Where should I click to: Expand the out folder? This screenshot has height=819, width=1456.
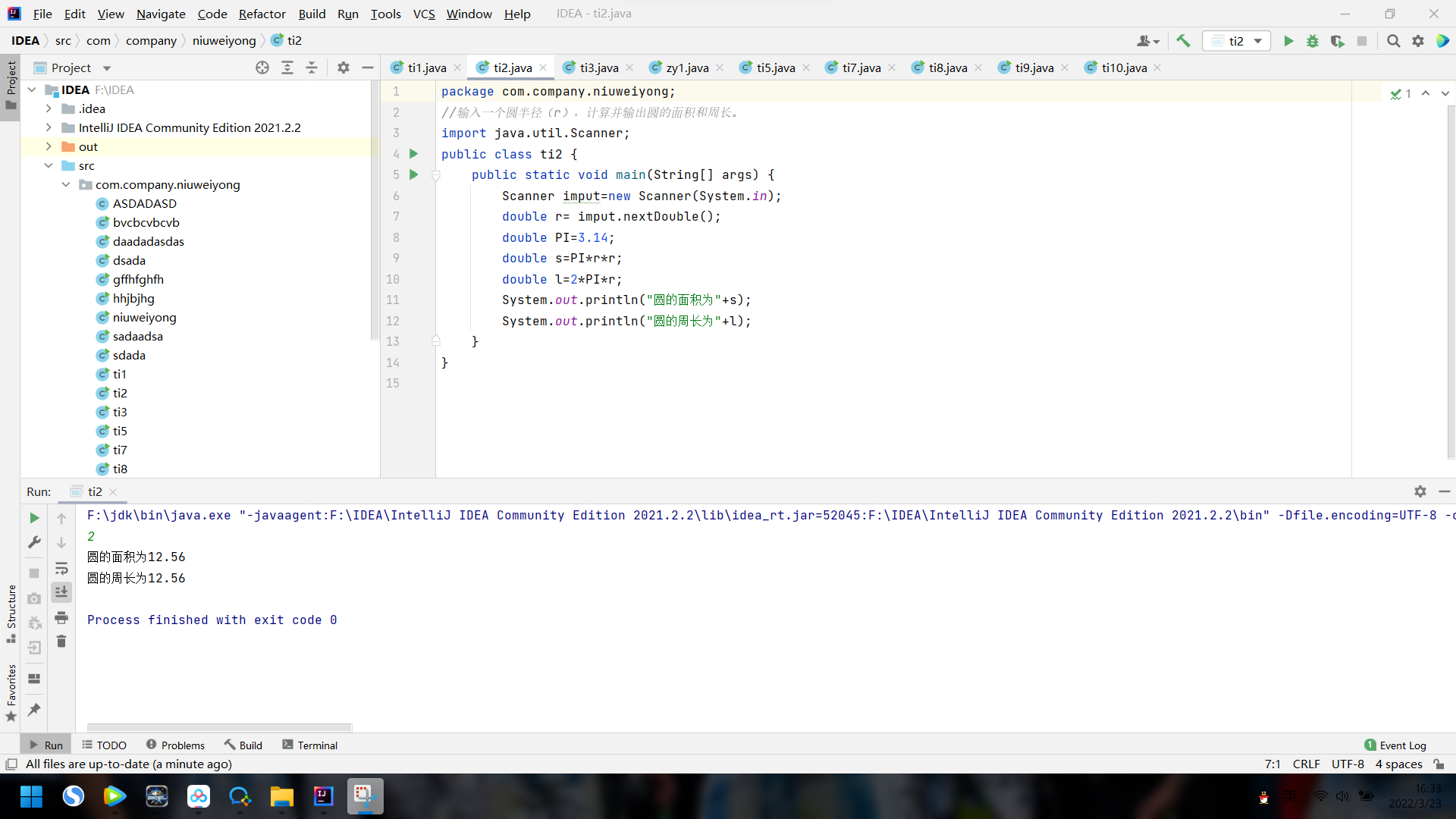pos(49,146)
